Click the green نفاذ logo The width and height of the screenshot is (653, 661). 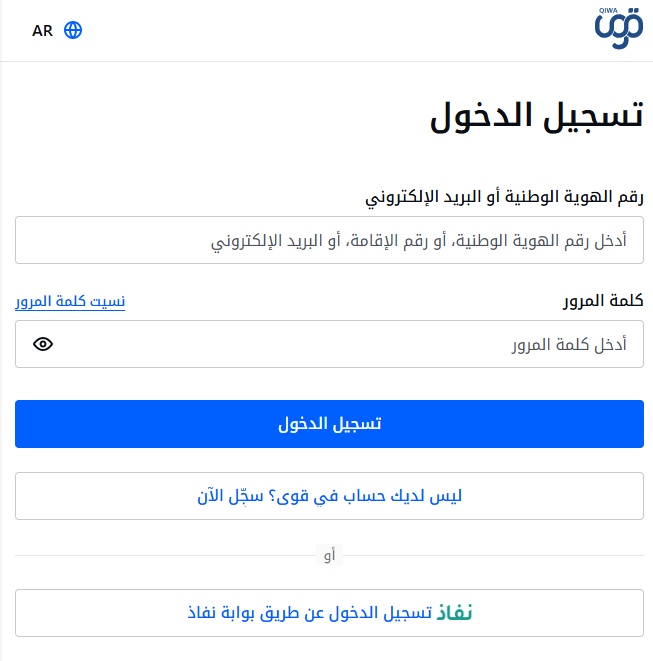coord(454,613)
